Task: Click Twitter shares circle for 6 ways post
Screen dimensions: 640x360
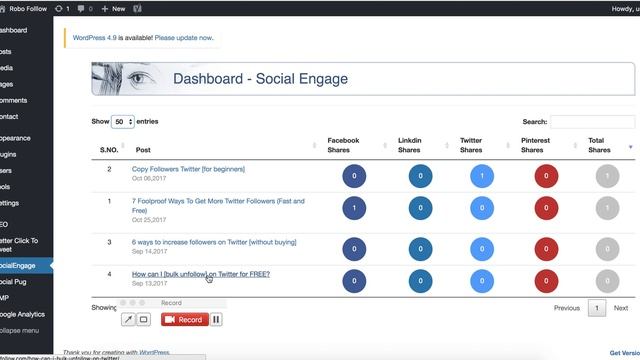Action: (482, 249)
